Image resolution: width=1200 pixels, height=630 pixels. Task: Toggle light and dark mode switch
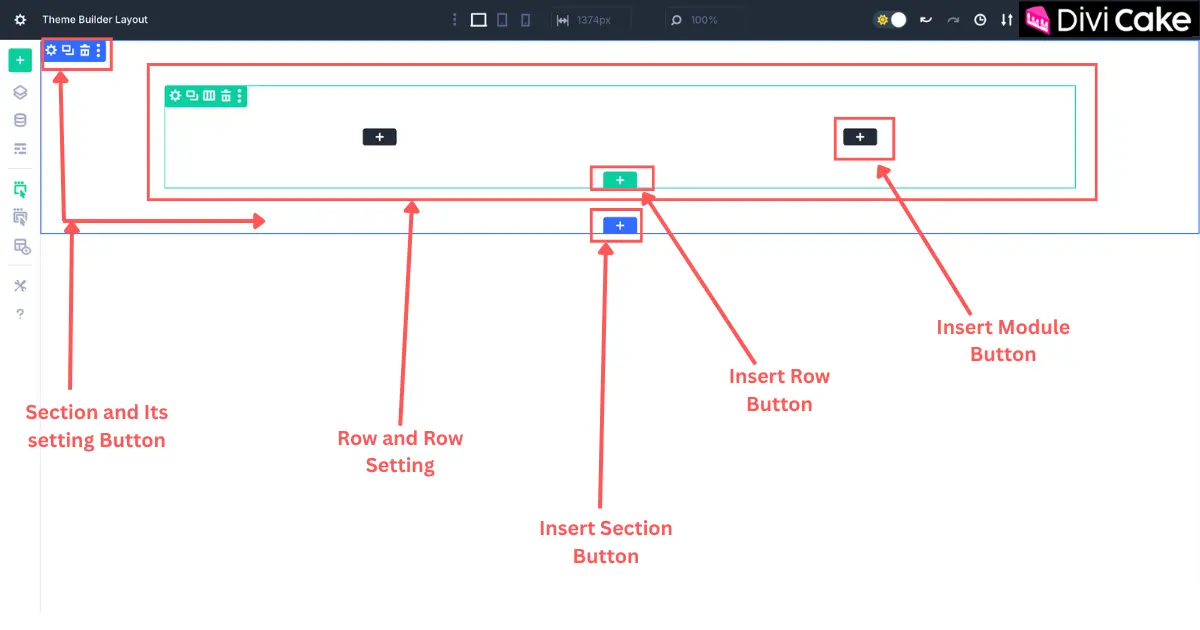(890, 20)
